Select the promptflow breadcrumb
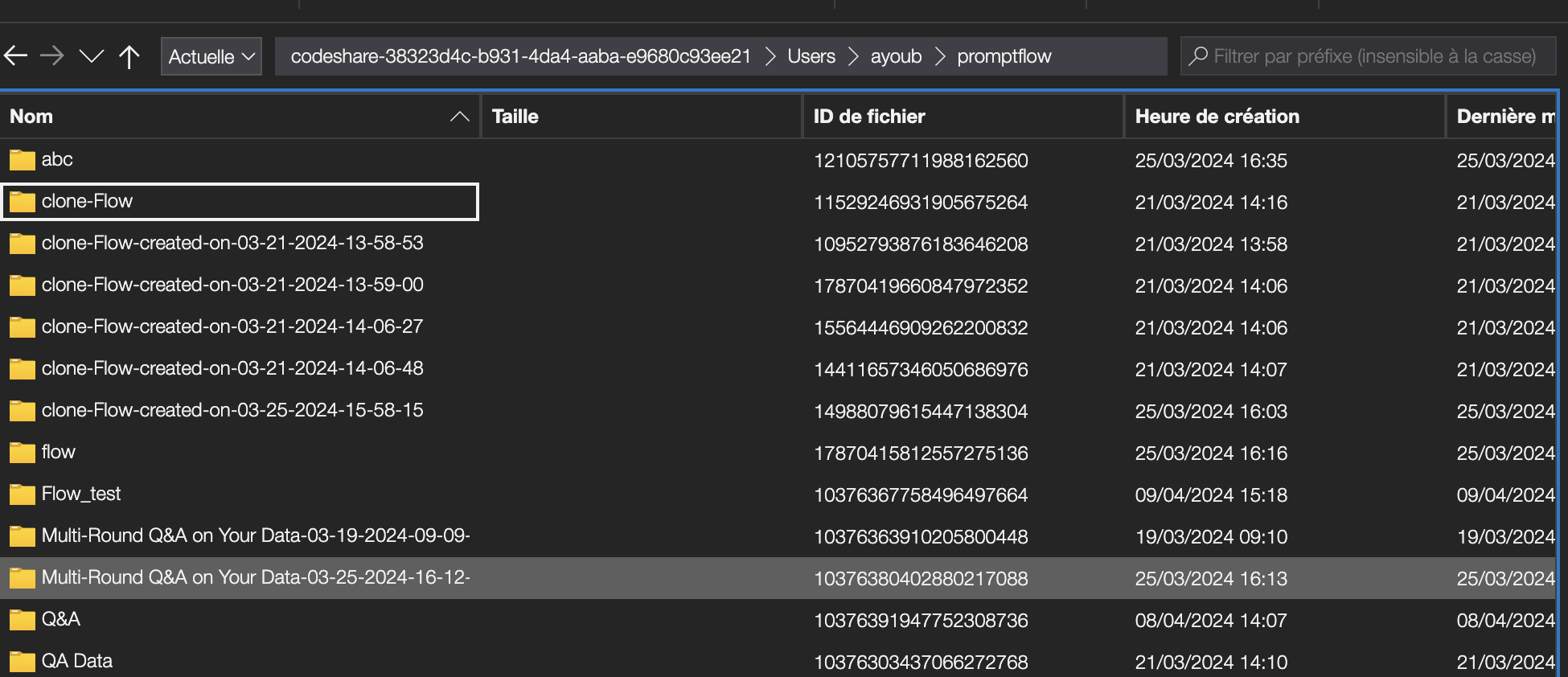Screen dimensions: 1568x677 click(x=1004, y=56)
